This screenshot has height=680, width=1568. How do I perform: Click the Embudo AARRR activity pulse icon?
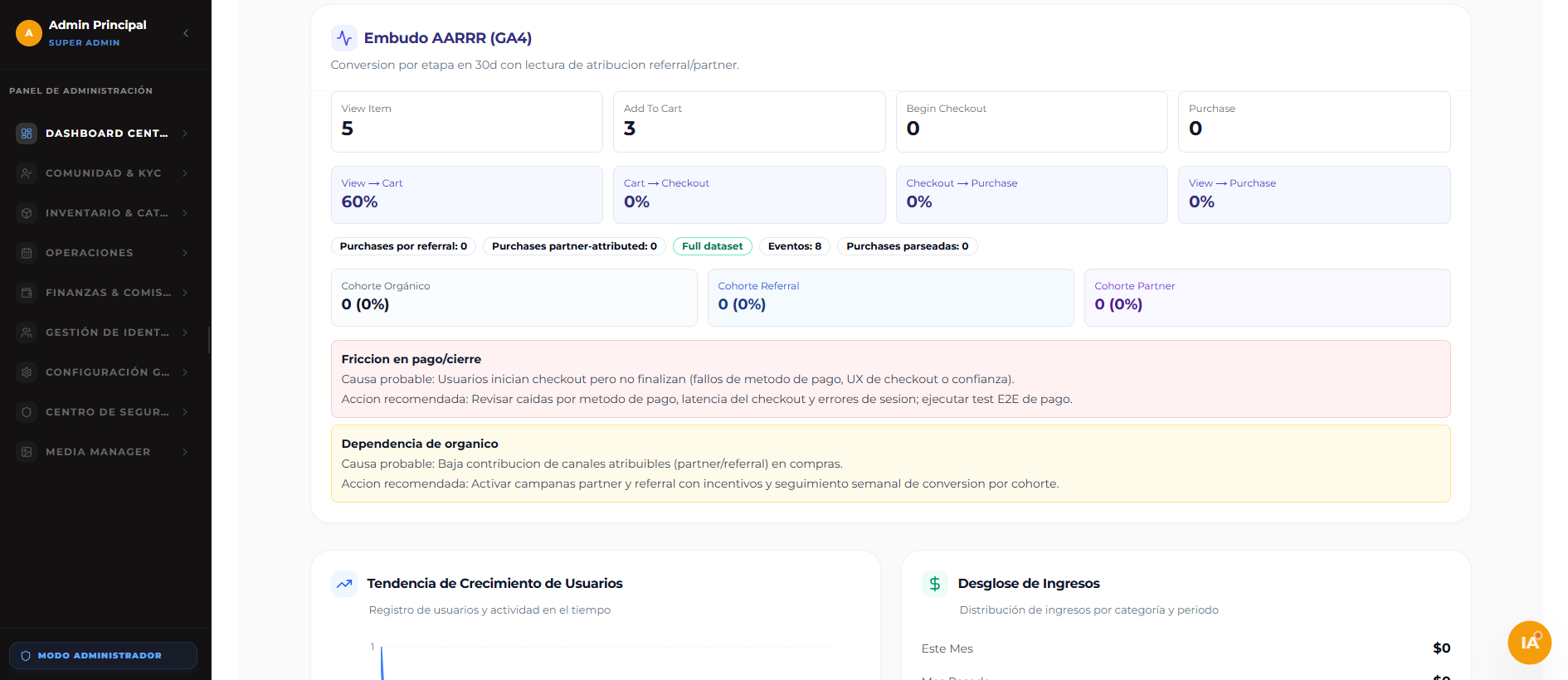344,38
